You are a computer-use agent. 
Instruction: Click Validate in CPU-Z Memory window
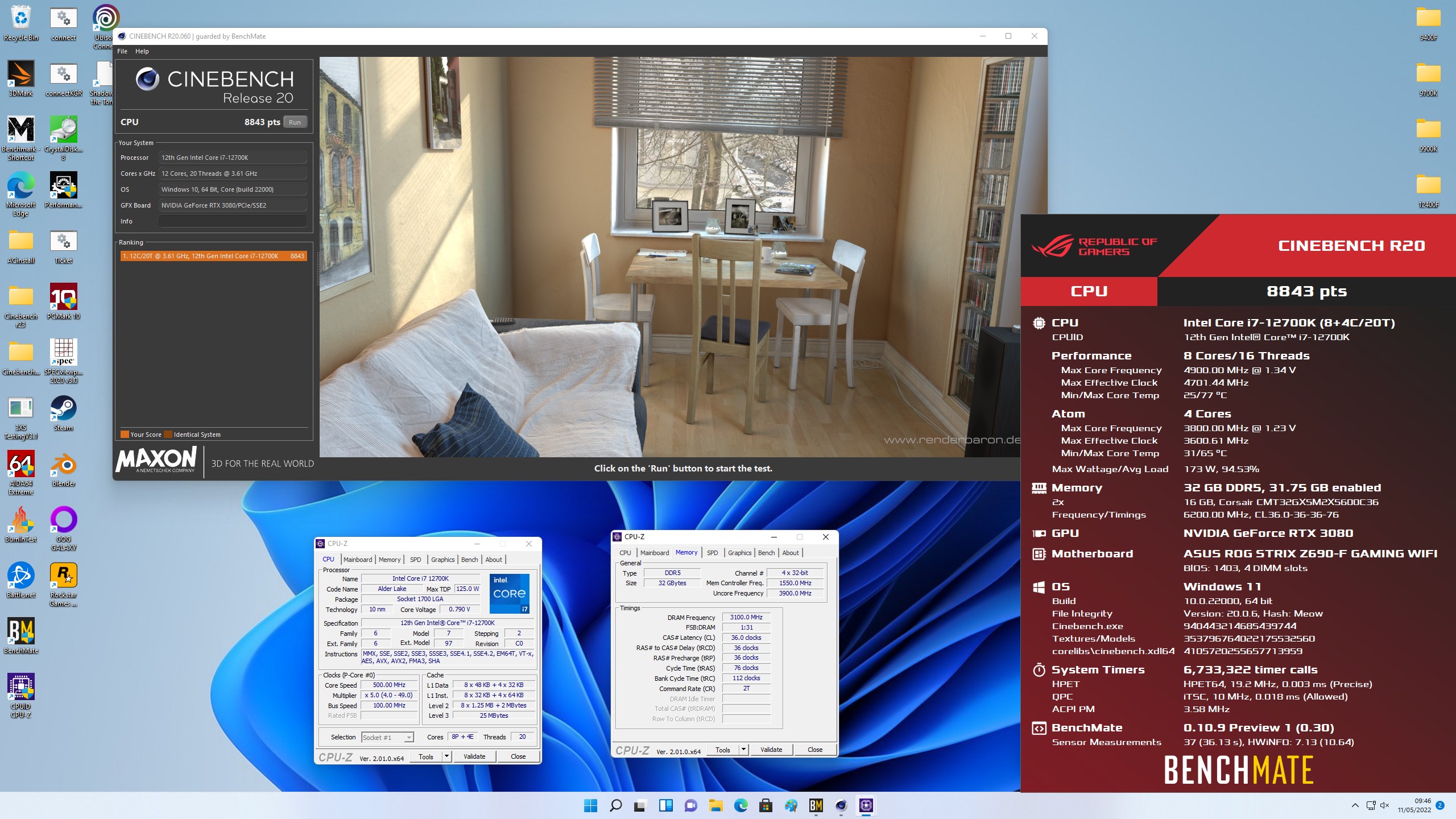click(771, 750)
